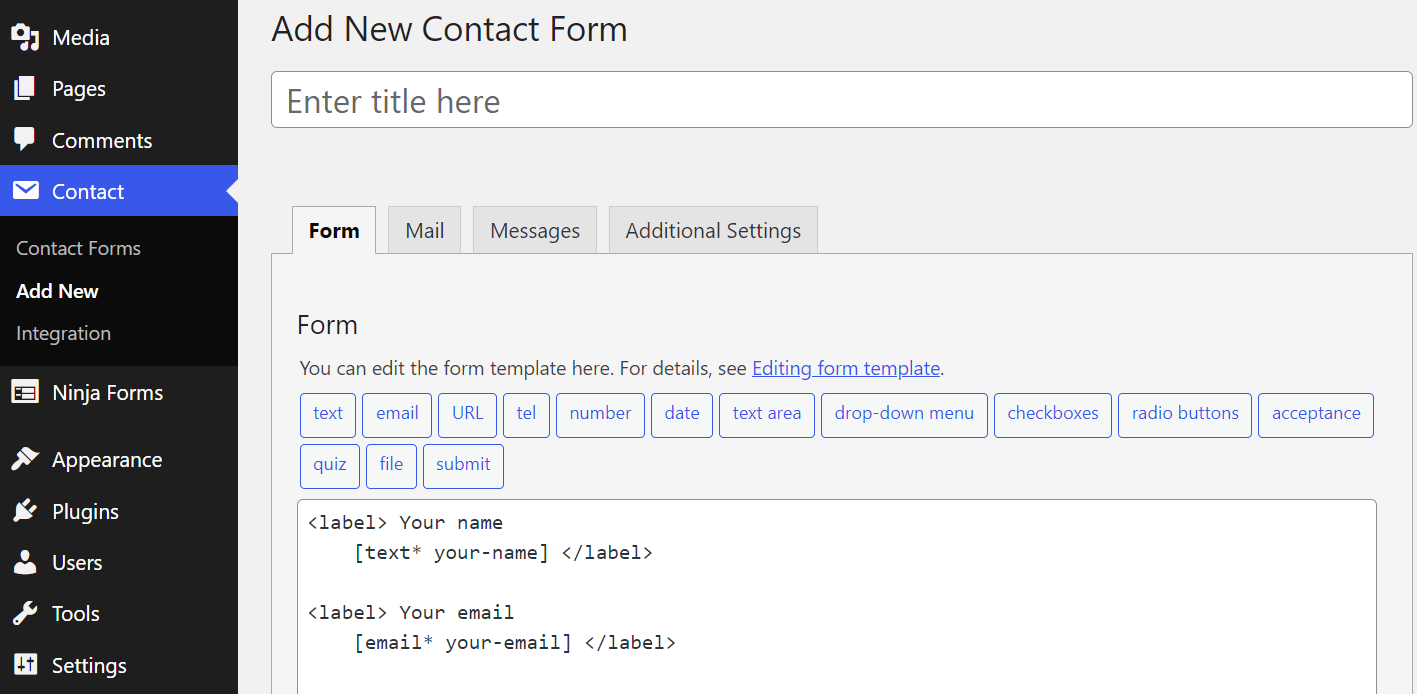Screen dimensions: 1417x694
Task: Open the Messages tab
Action: click(x=534, y=231)
